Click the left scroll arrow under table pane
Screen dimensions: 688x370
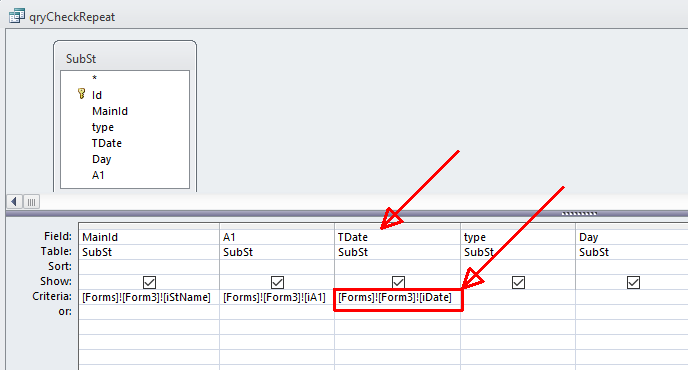(14, 202)
